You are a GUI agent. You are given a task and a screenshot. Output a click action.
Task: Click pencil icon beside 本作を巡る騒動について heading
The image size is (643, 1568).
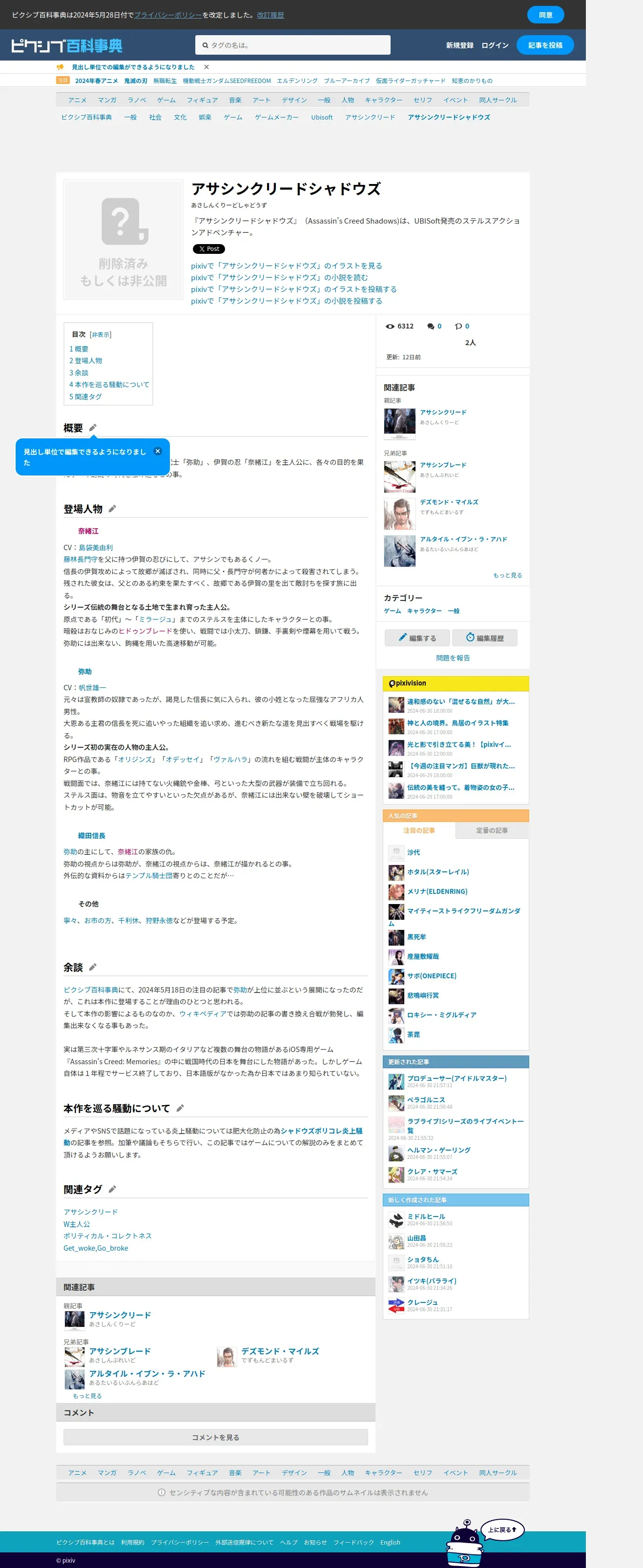[x=180, y=1109]
